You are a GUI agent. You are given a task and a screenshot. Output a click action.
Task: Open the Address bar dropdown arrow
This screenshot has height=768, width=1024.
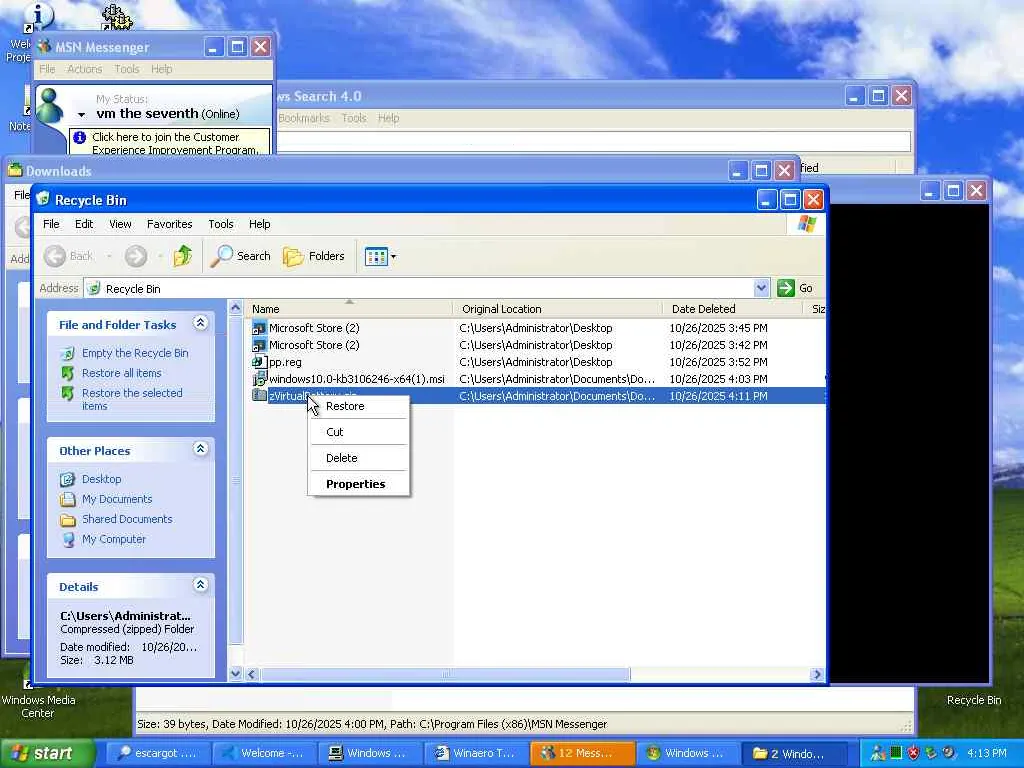pyautogui.click(x=761, y=288)
